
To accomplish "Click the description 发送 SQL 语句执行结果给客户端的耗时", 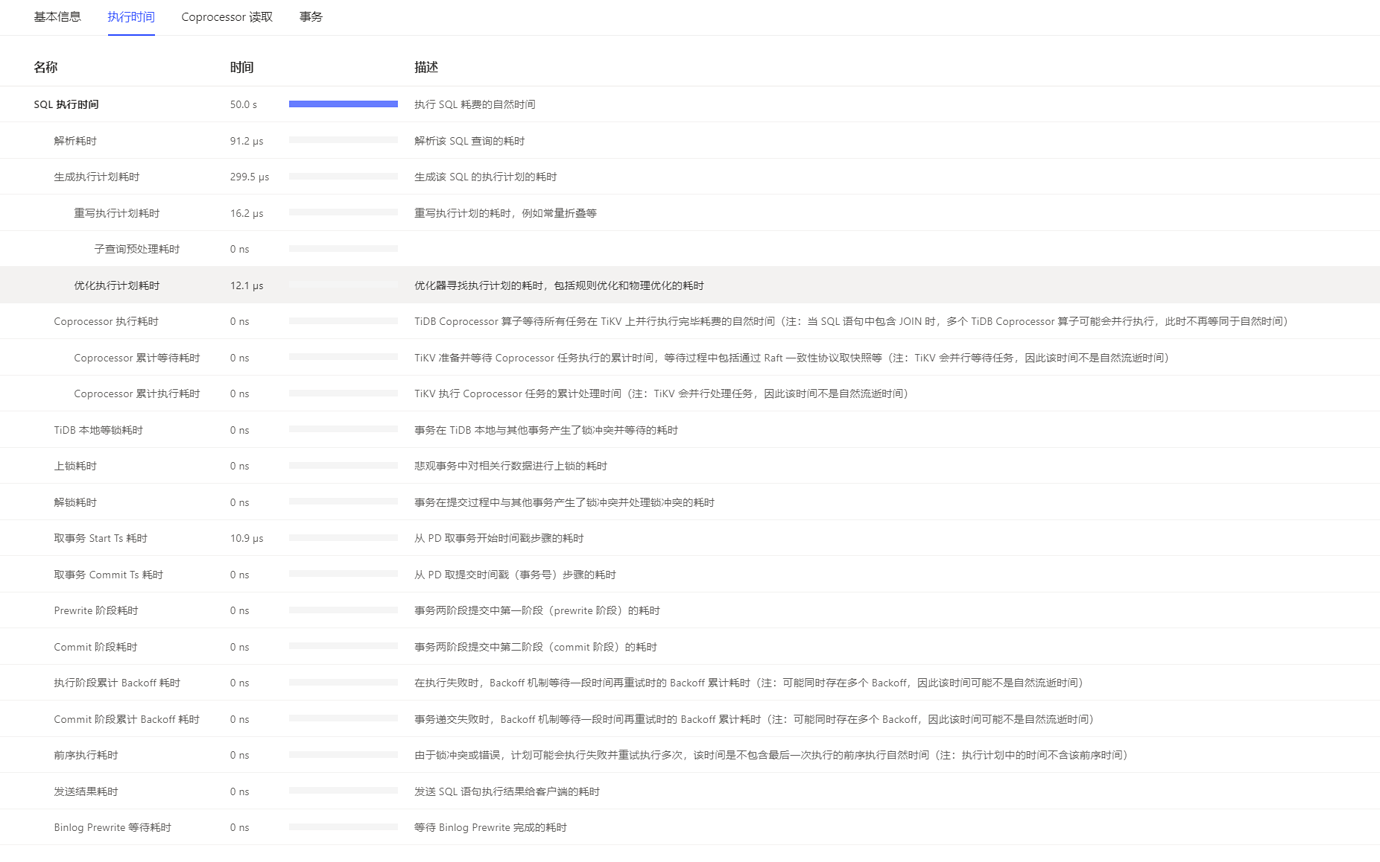I will [x=507, y=791].
